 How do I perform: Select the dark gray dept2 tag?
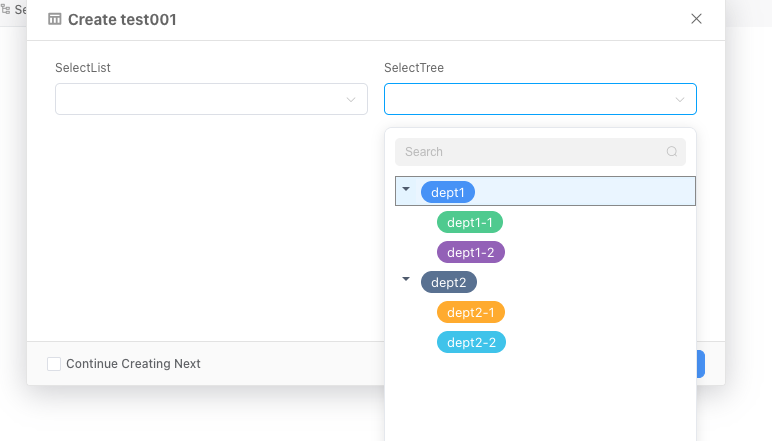coord(448,282)
